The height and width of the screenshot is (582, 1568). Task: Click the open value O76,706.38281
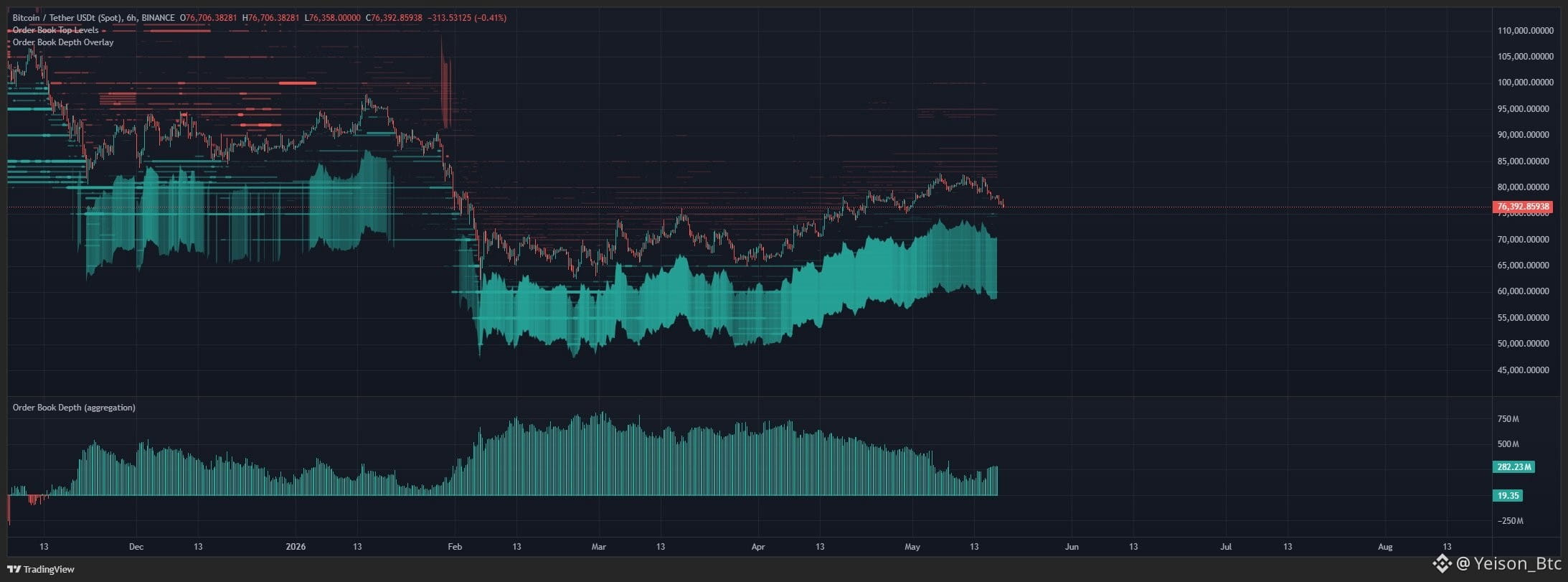[208, 18]
